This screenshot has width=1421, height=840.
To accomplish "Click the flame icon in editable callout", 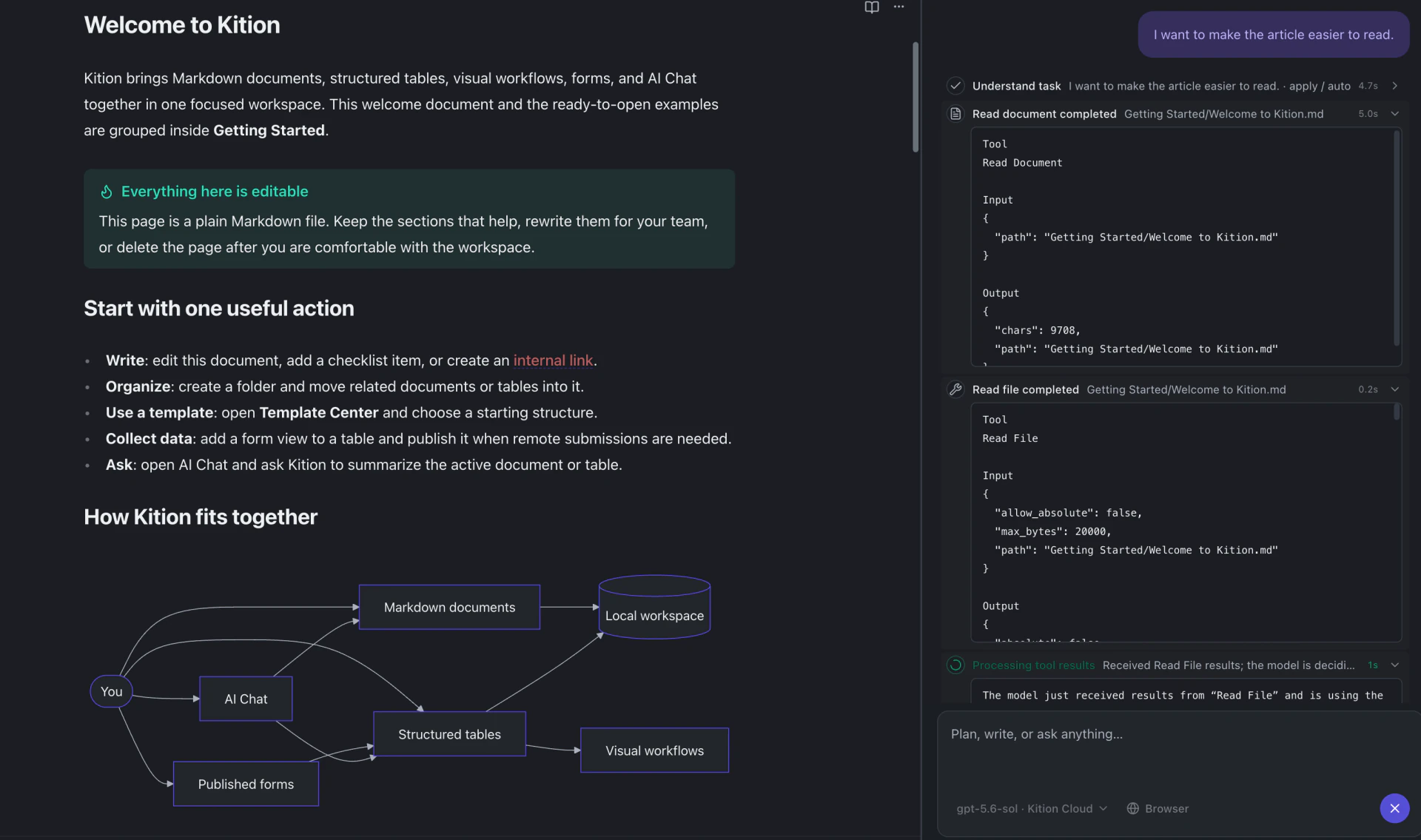I will [x=107, y=192].
